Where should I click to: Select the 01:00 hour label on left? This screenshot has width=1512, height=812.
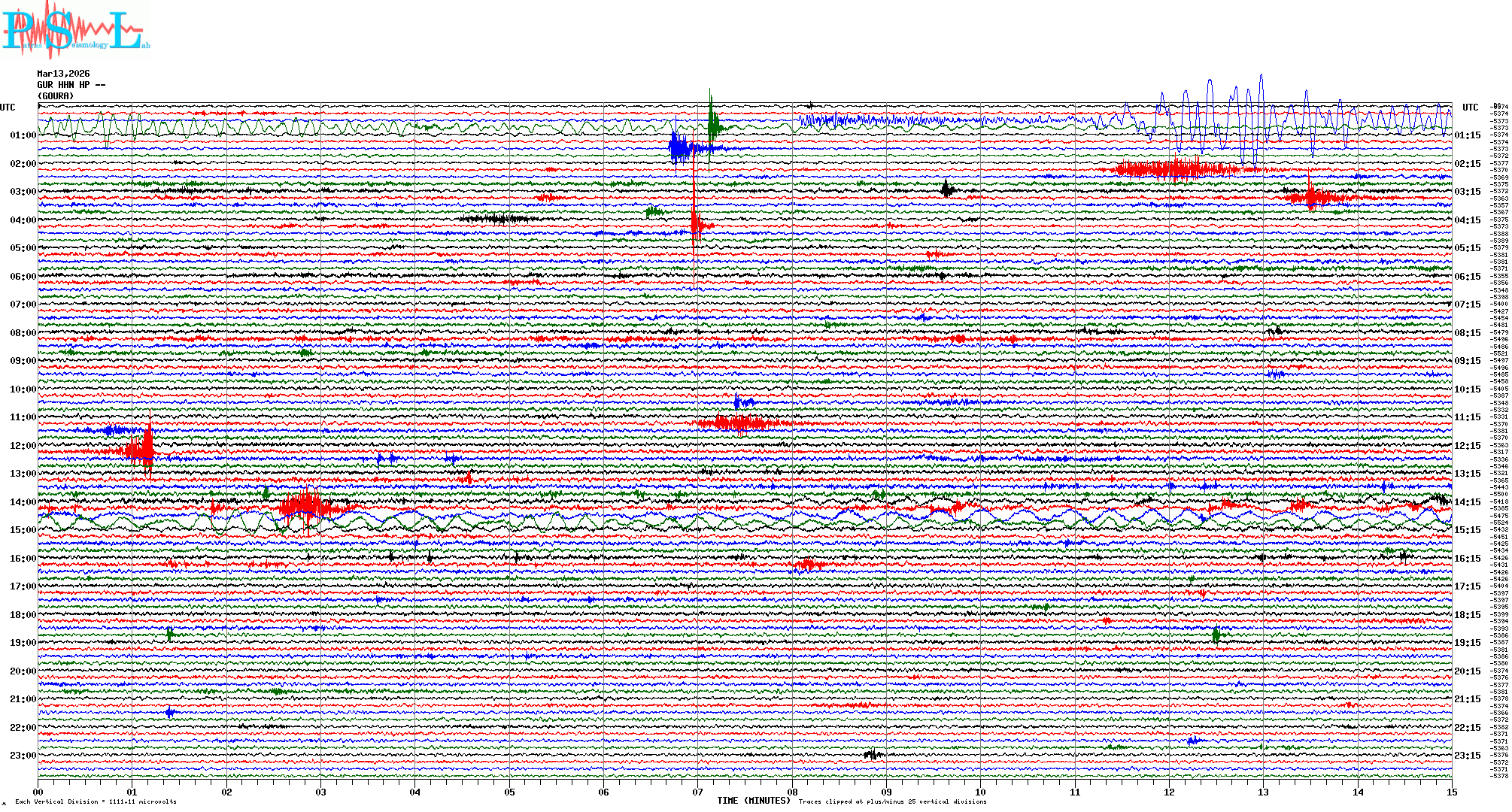click(23, 135)
